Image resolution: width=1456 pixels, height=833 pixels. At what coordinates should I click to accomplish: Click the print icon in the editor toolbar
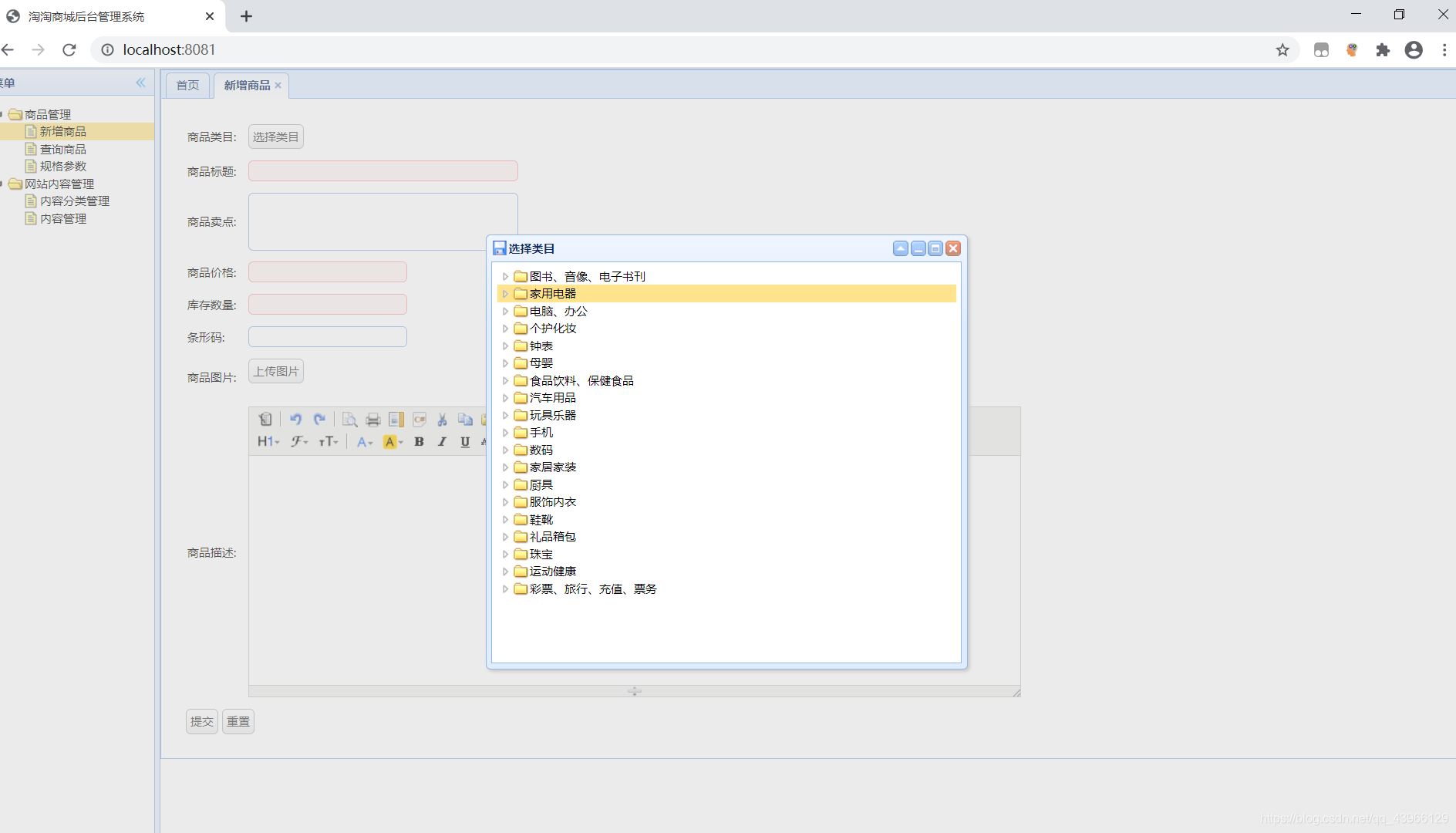click(x=373, y=420)
